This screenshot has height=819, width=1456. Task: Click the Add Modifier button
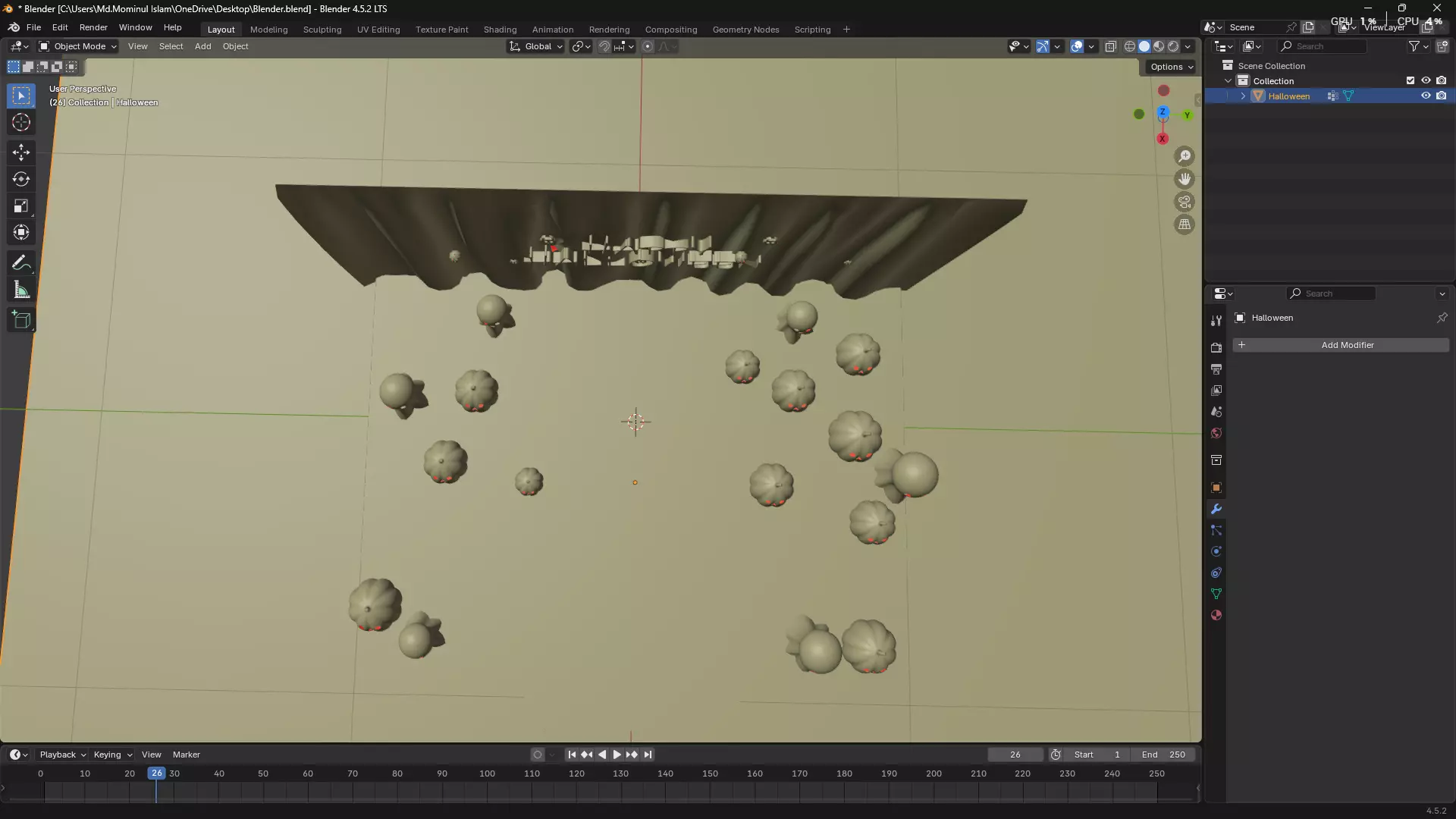pyautogui.click(x=1340, y=345)
